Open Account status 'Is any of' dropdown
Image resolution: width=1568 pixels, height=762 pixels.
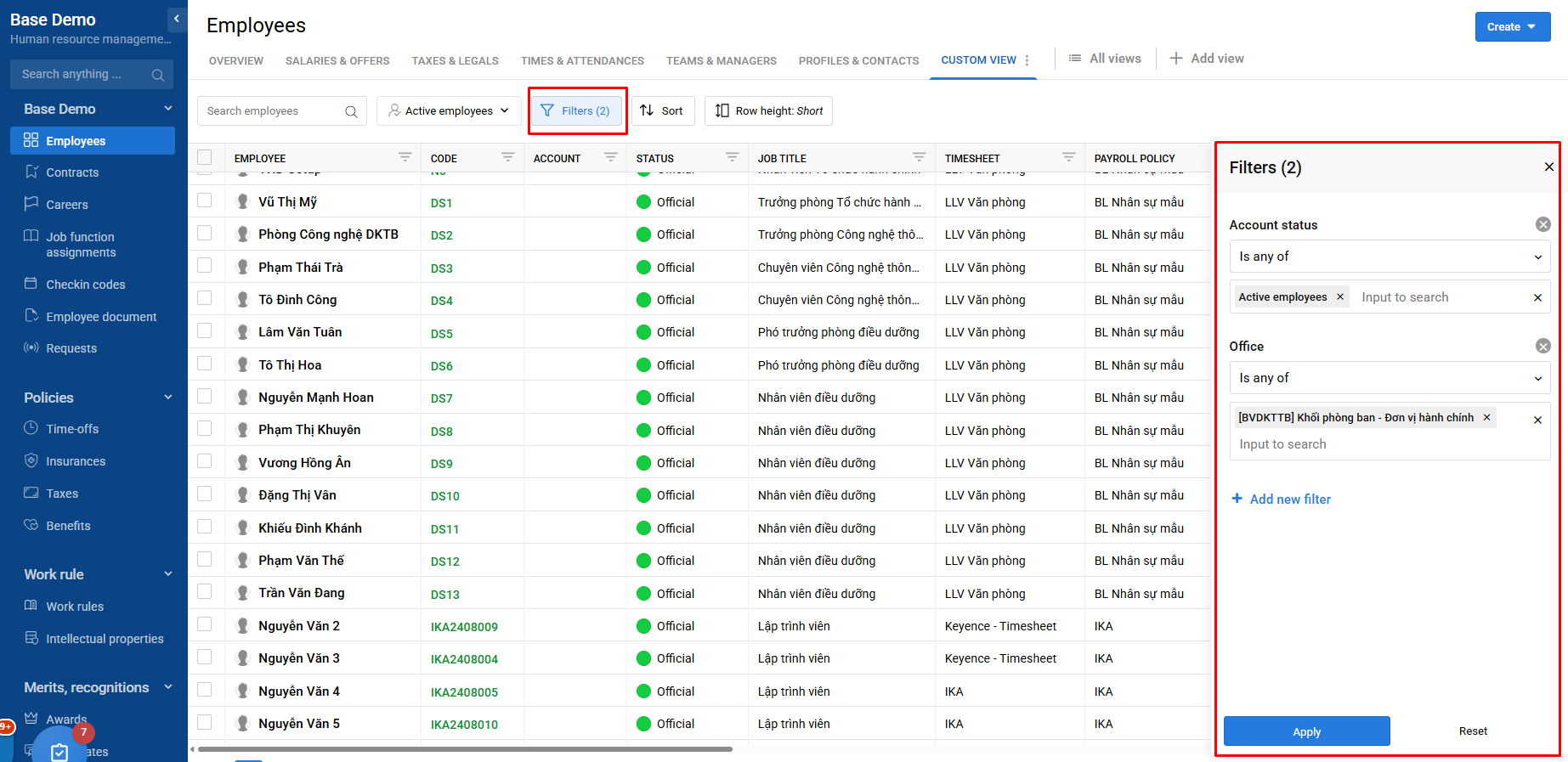tap(1390, 257)
